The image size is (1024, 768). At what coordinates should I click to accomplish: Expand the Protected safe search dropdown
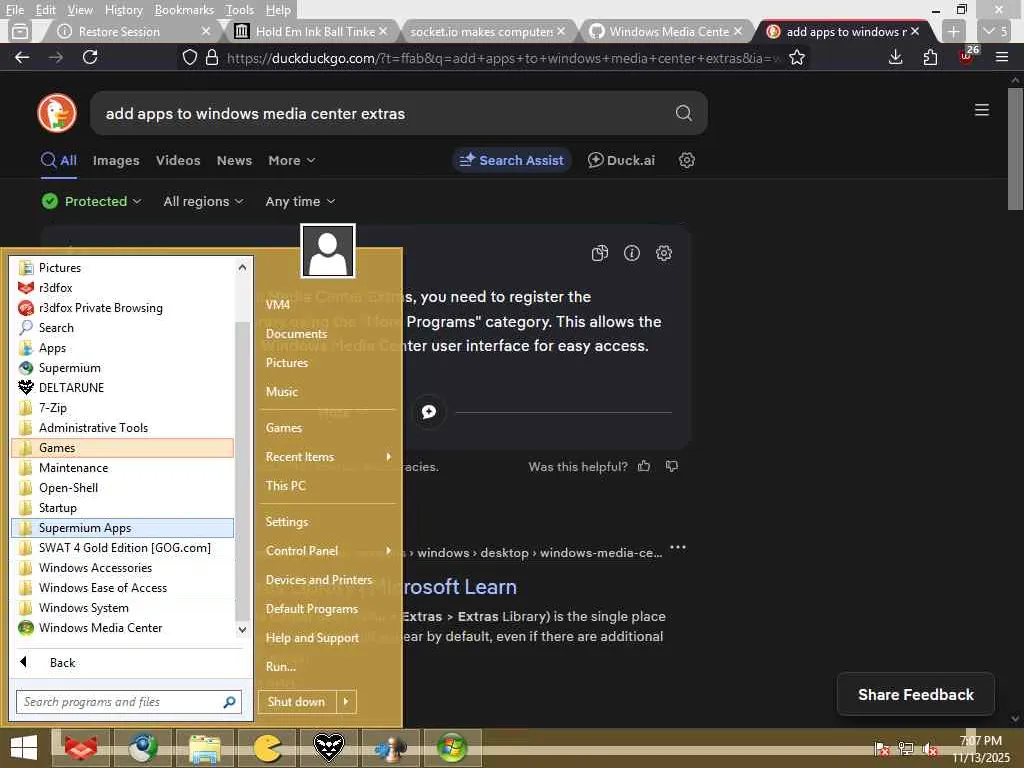click(91, 201)
